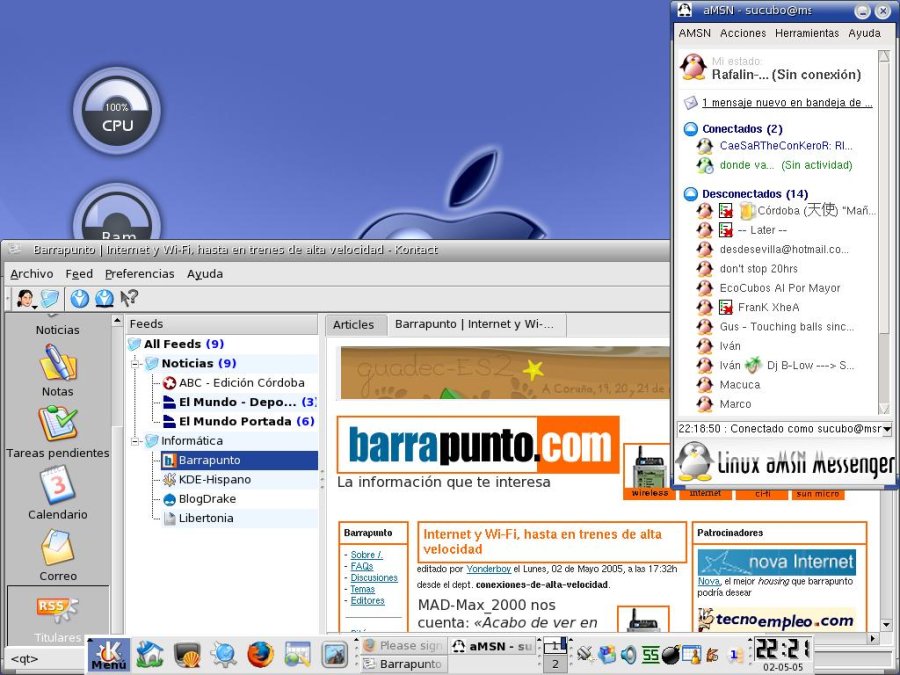Open the Preferencias menu
900x675 pixels.
point(139,274)
